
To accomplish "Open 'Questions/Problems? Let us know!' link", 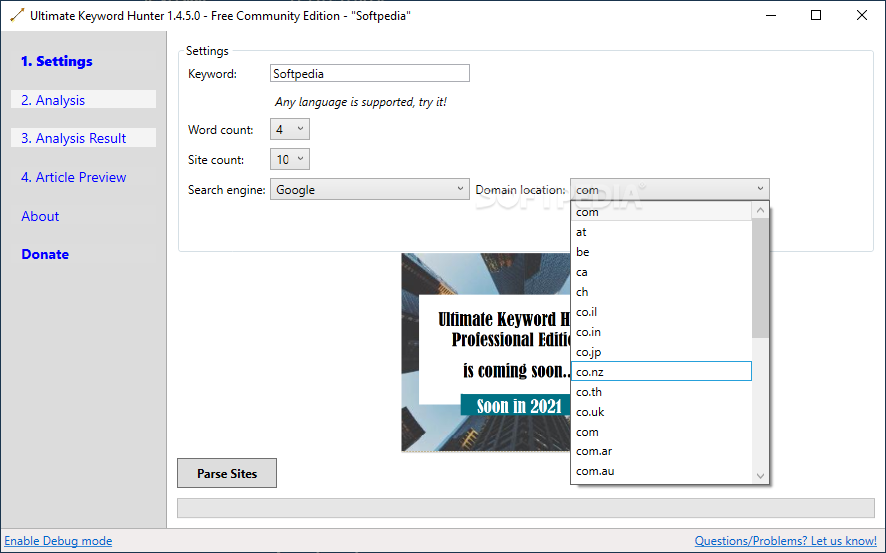I will pos(785,541).
